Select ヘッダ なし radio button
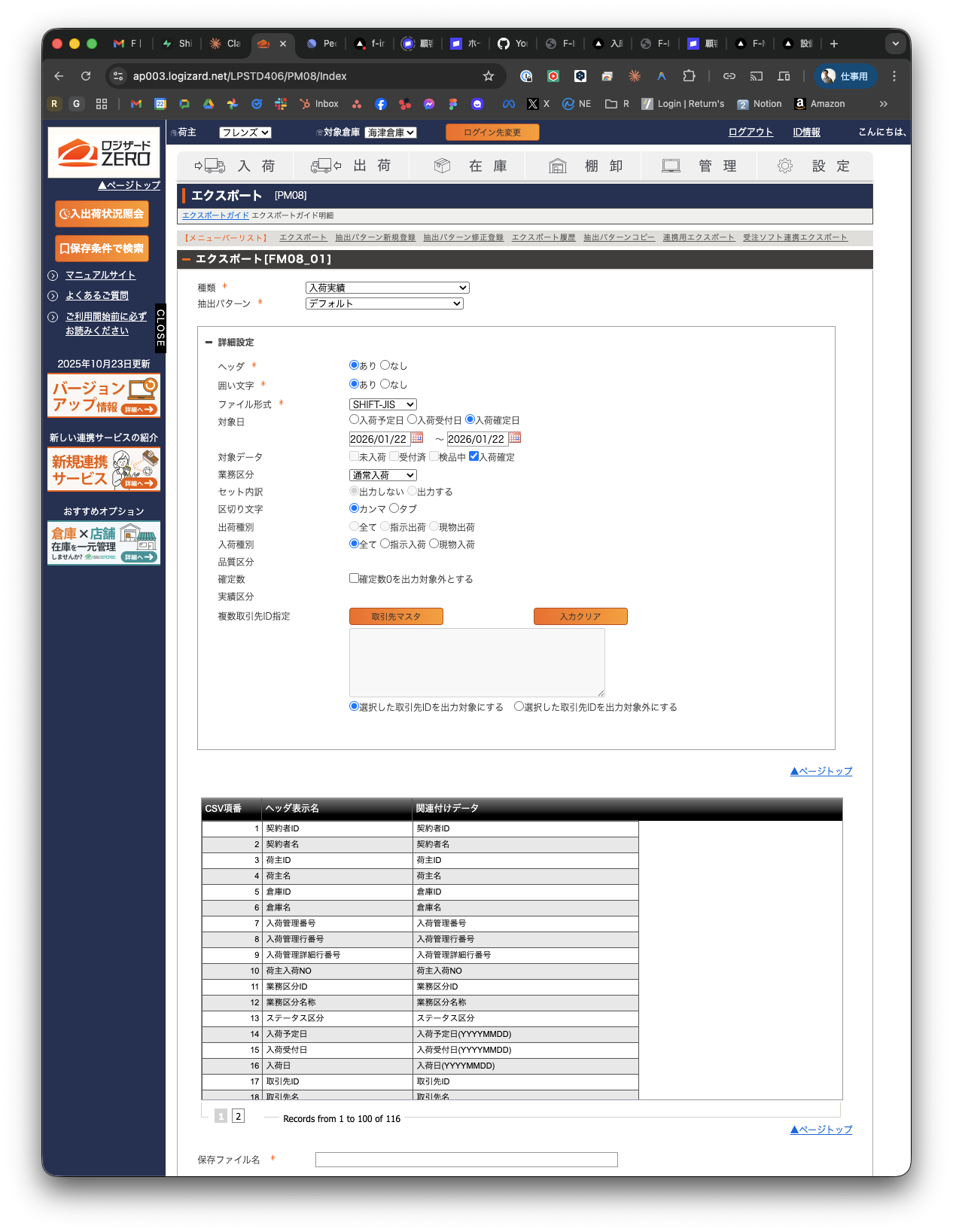 (x=385, y=365)
